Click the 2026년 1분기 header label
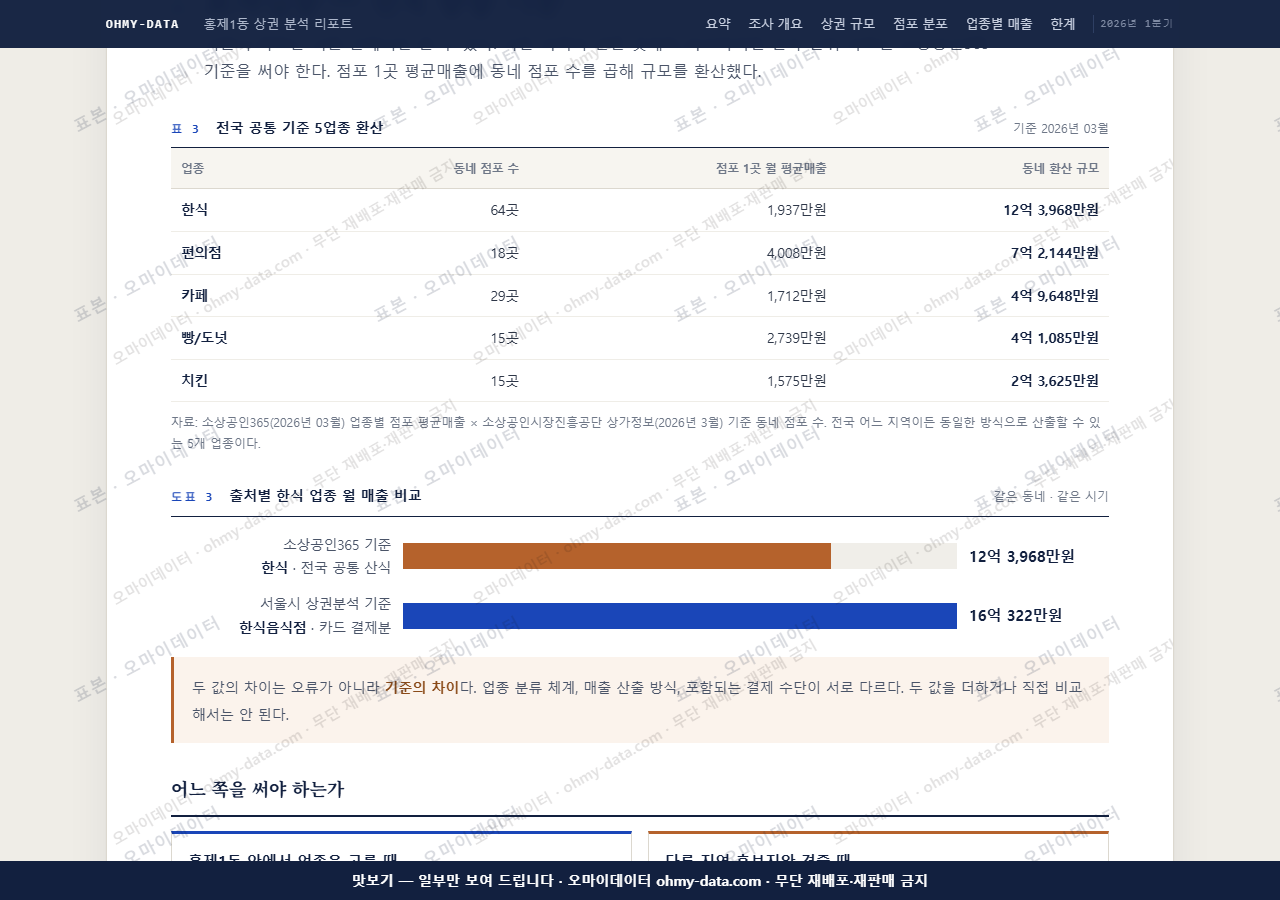This screenshot has height=900, width=1280. pos(1136,24)
